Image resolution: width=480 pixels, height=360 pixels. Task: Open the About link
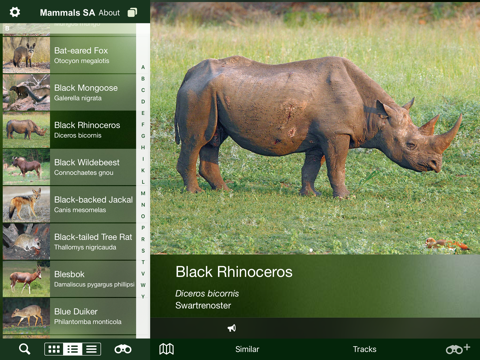[x=109, y=13]
